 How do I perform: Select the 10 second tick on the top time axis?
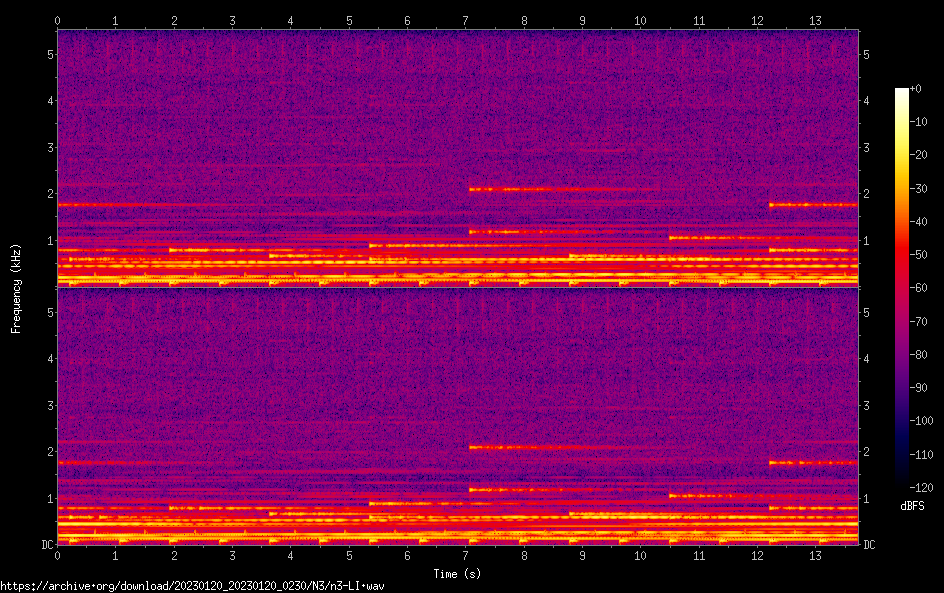[x=640, y=20]
